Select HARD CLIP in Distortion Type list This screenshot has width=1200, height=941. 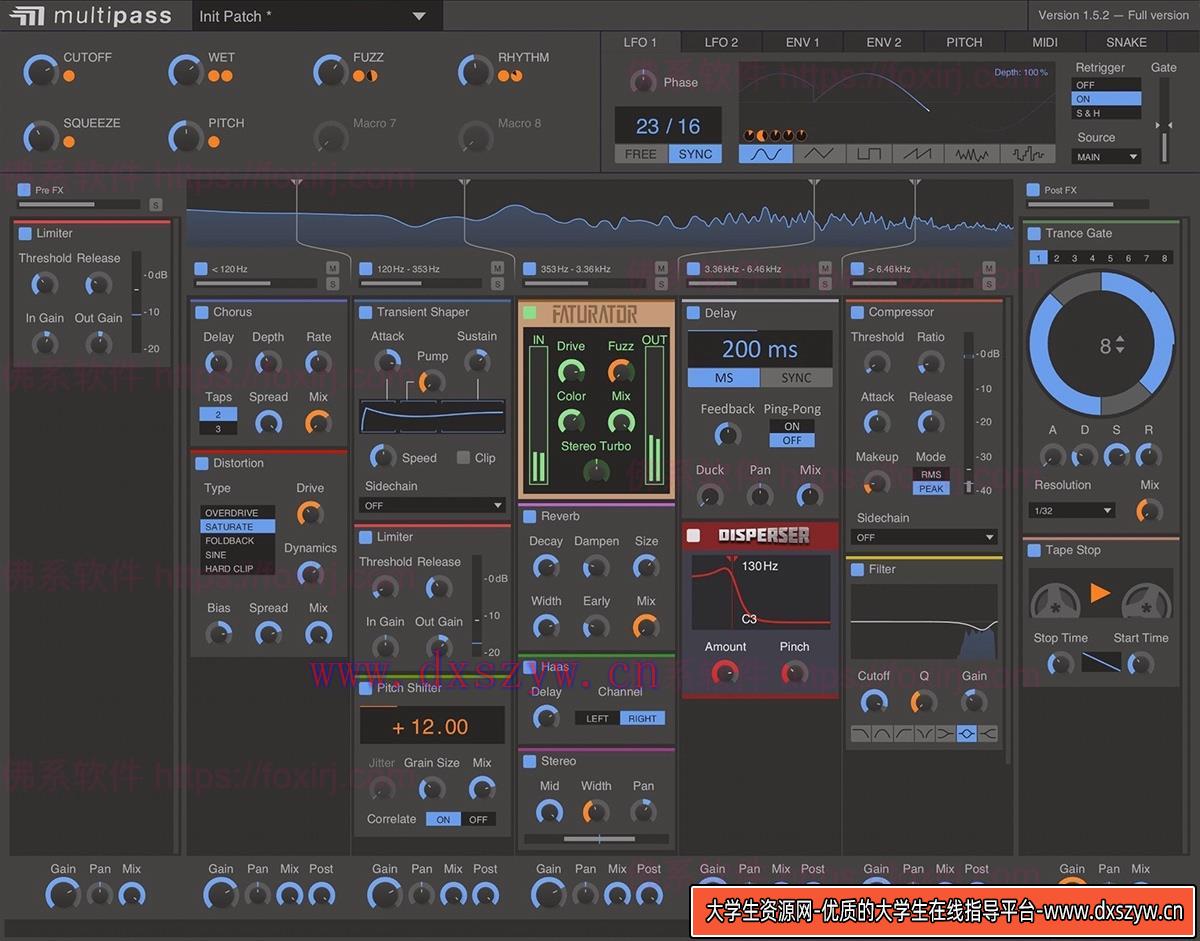pyautogui.click(x=238, y=568)
